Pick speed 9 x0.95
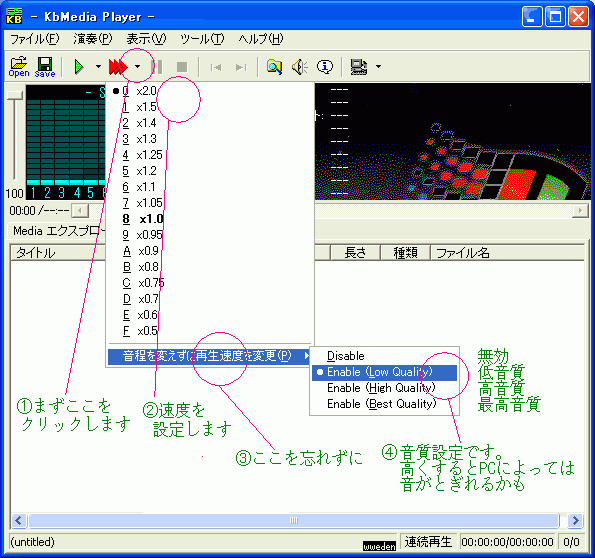The width and height of the screenshot is (595, 558). coord(210,235)
